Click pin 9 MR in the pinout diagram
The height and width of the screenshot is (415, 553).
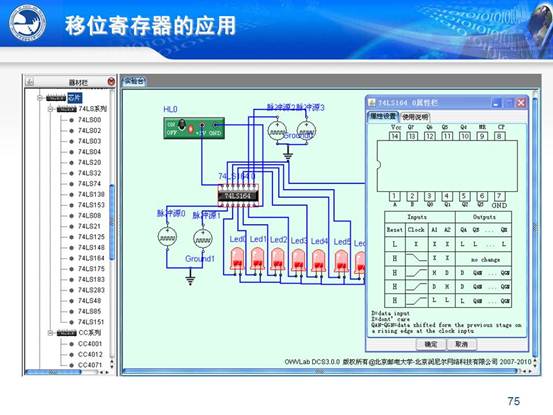pos(482,136)
